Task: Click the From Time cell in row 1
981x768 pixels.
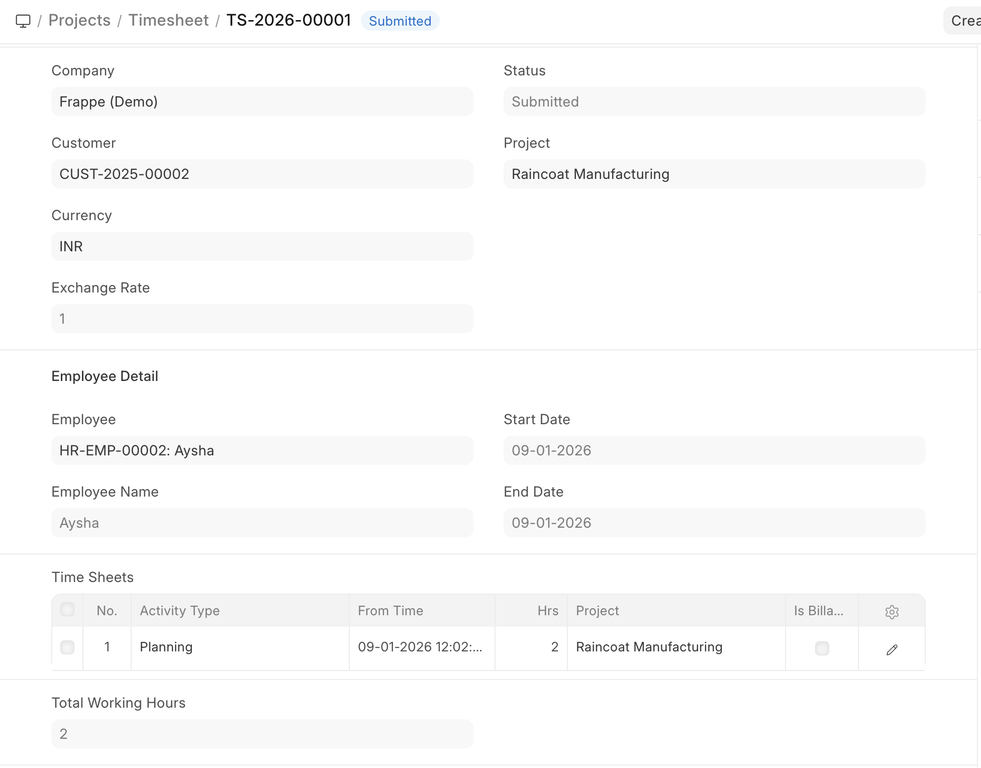Action: point(421,648)
